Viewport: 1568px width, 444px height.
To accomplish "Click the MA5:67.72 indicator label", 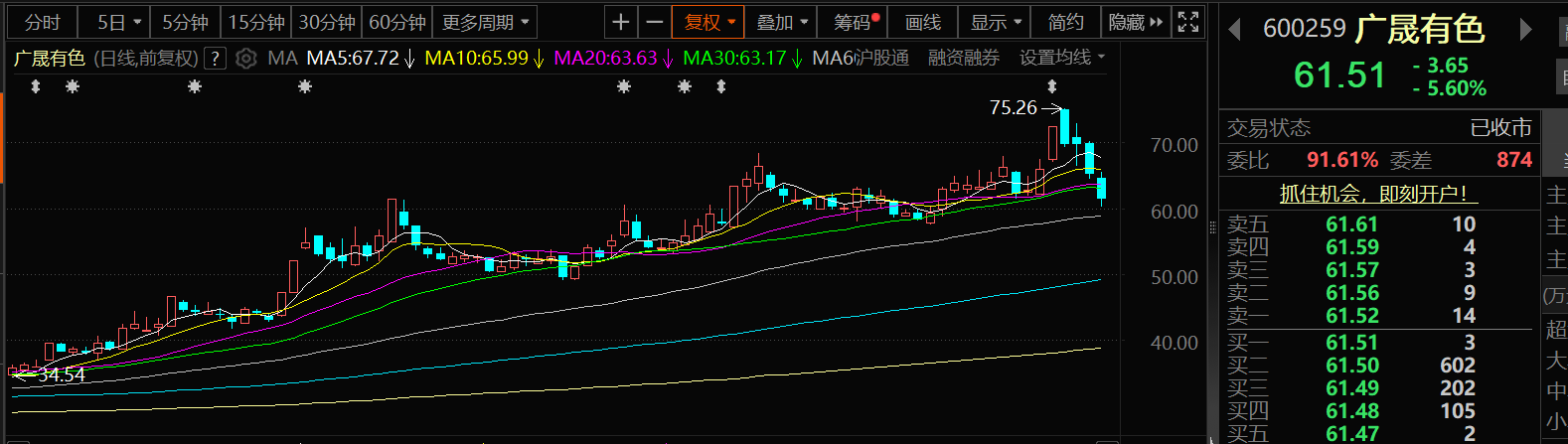I will pos(353,59).
